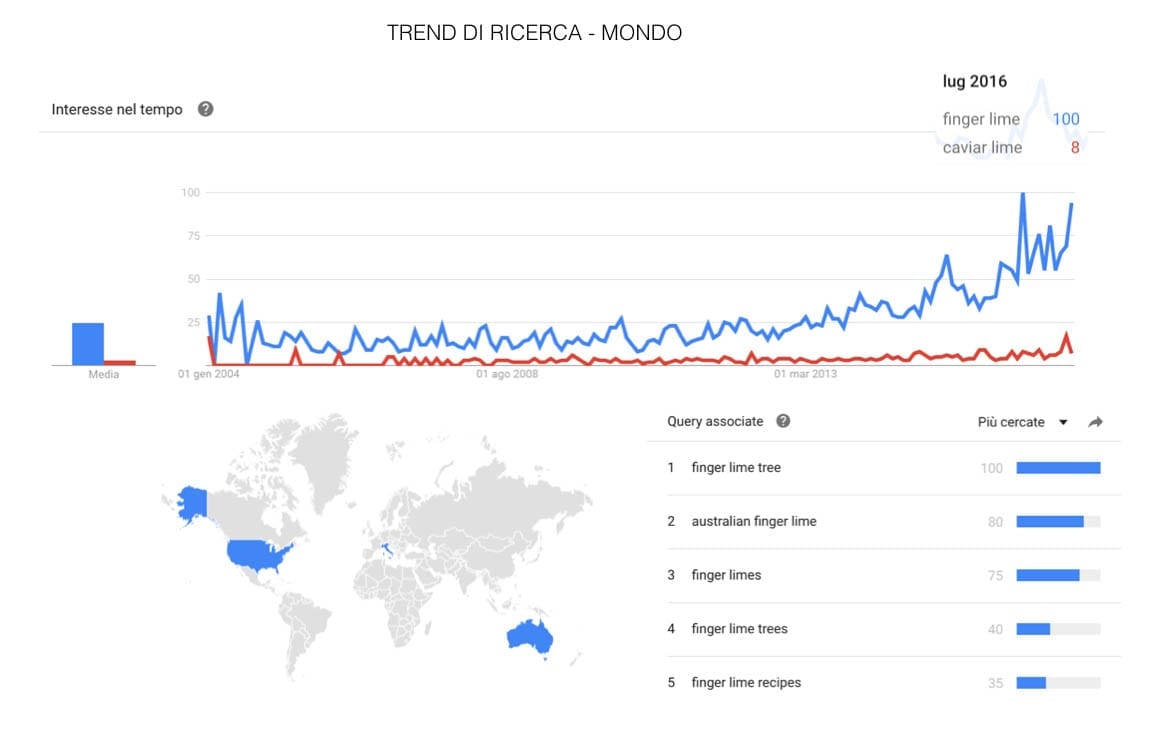Click the share arrow icon

click(1095, 422)
